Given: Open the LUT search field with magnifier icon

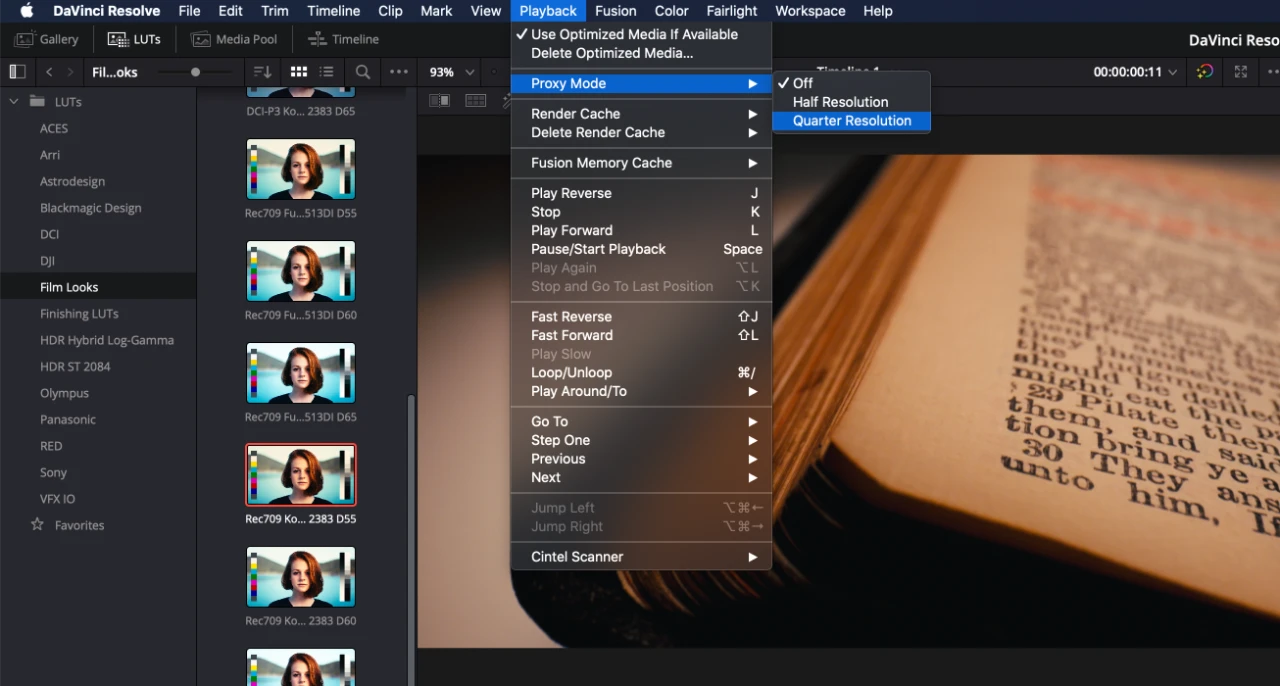Looking at the screenshot, I should point(362,71).
